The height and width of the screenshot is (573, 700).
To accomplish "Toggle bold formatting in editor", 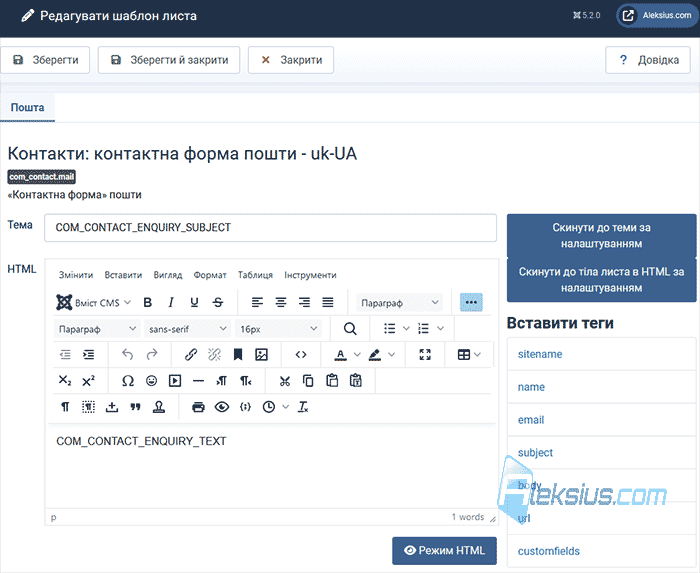I will [x=147, y=303].
